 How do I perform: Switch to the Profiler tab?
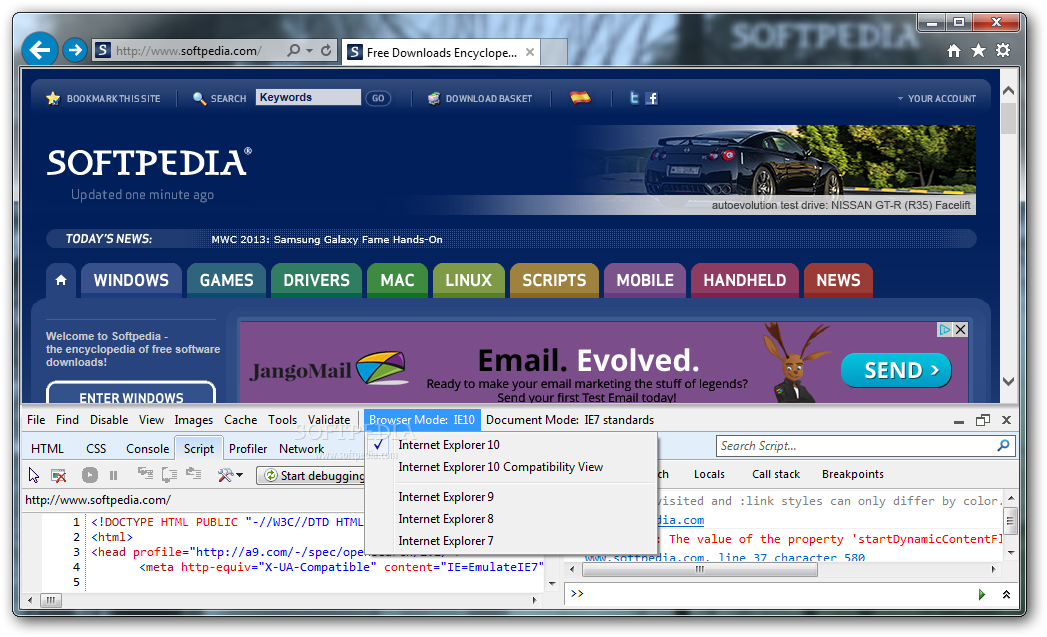coord(248,449)
